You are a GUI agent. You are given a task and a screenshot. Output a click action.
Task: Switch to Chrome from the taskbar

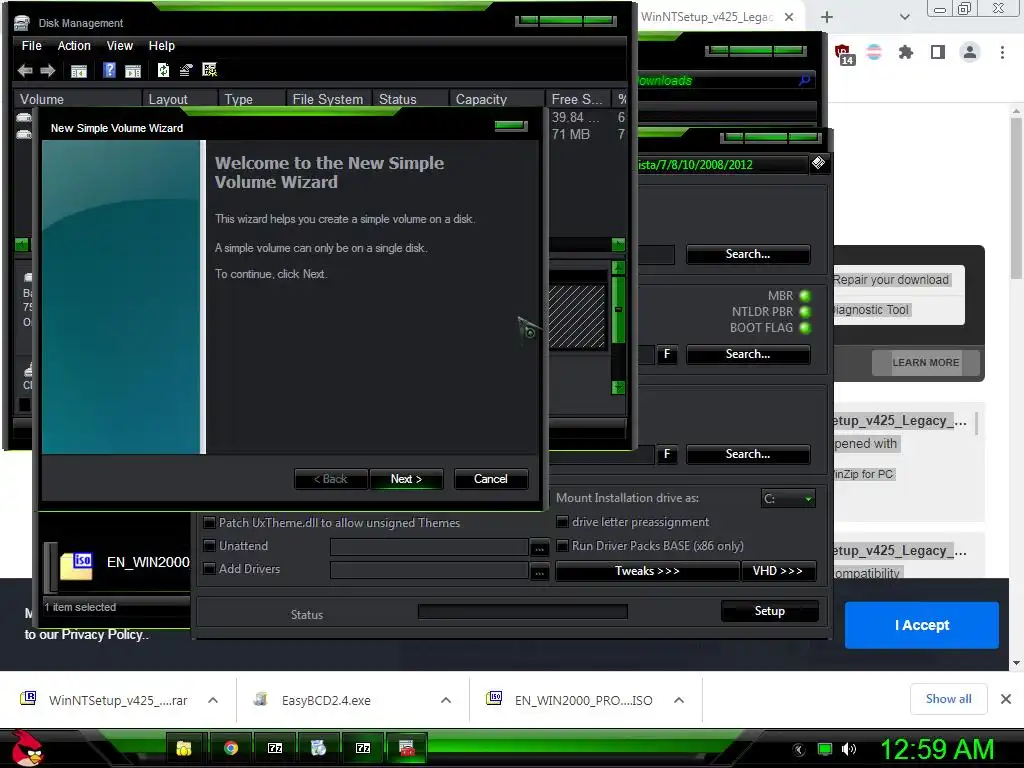231,748
